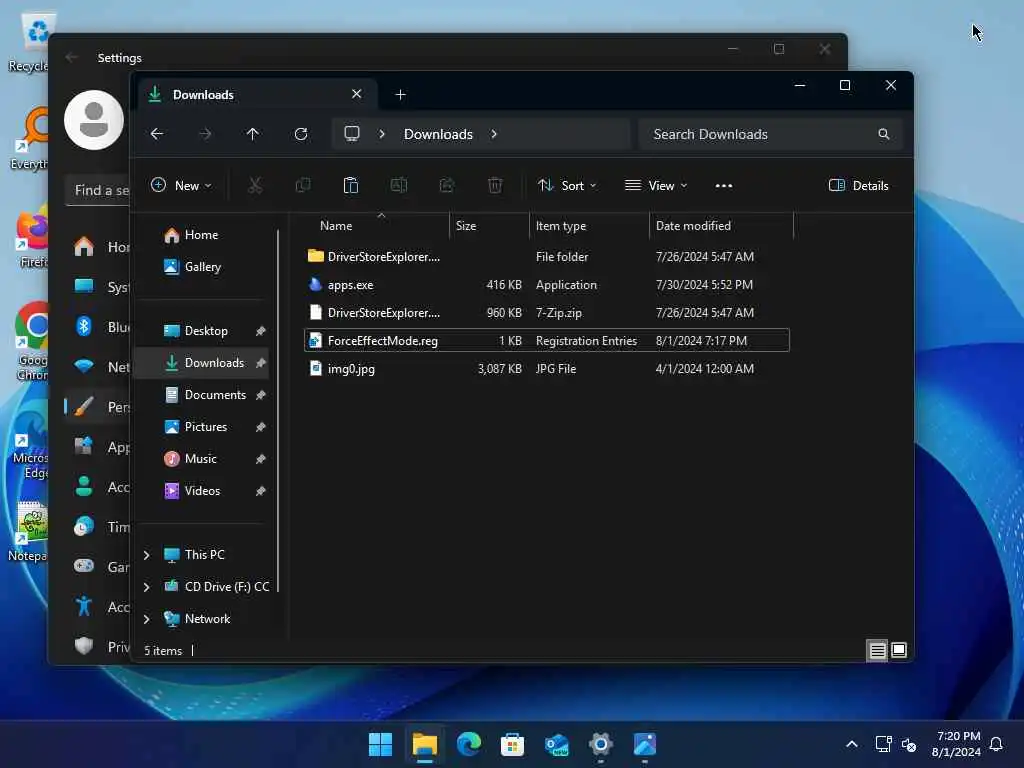1024x768 pixels.
Task: Expand CD Drive (F:) tree node
Action: 146,587
